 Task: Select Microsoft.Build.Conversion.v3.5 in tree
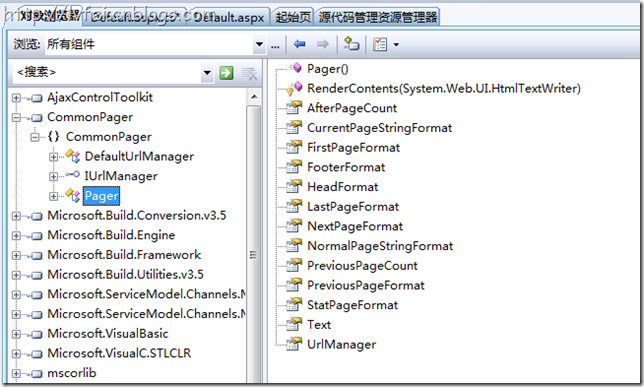137,215
